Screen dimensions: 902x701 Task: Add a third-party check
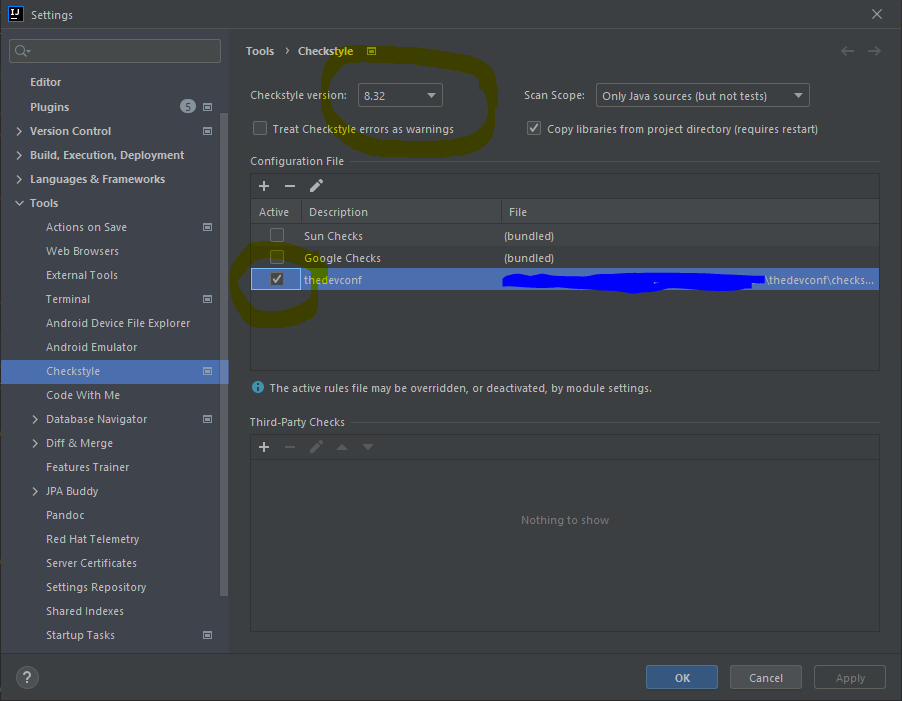(264, 447)
